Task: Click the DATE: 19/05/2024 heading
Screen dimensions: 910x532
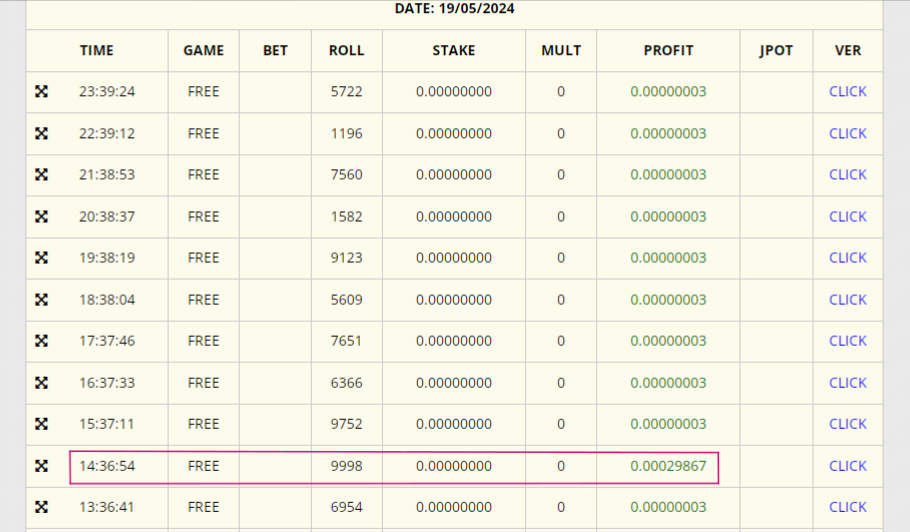Action: click(454, 9)
